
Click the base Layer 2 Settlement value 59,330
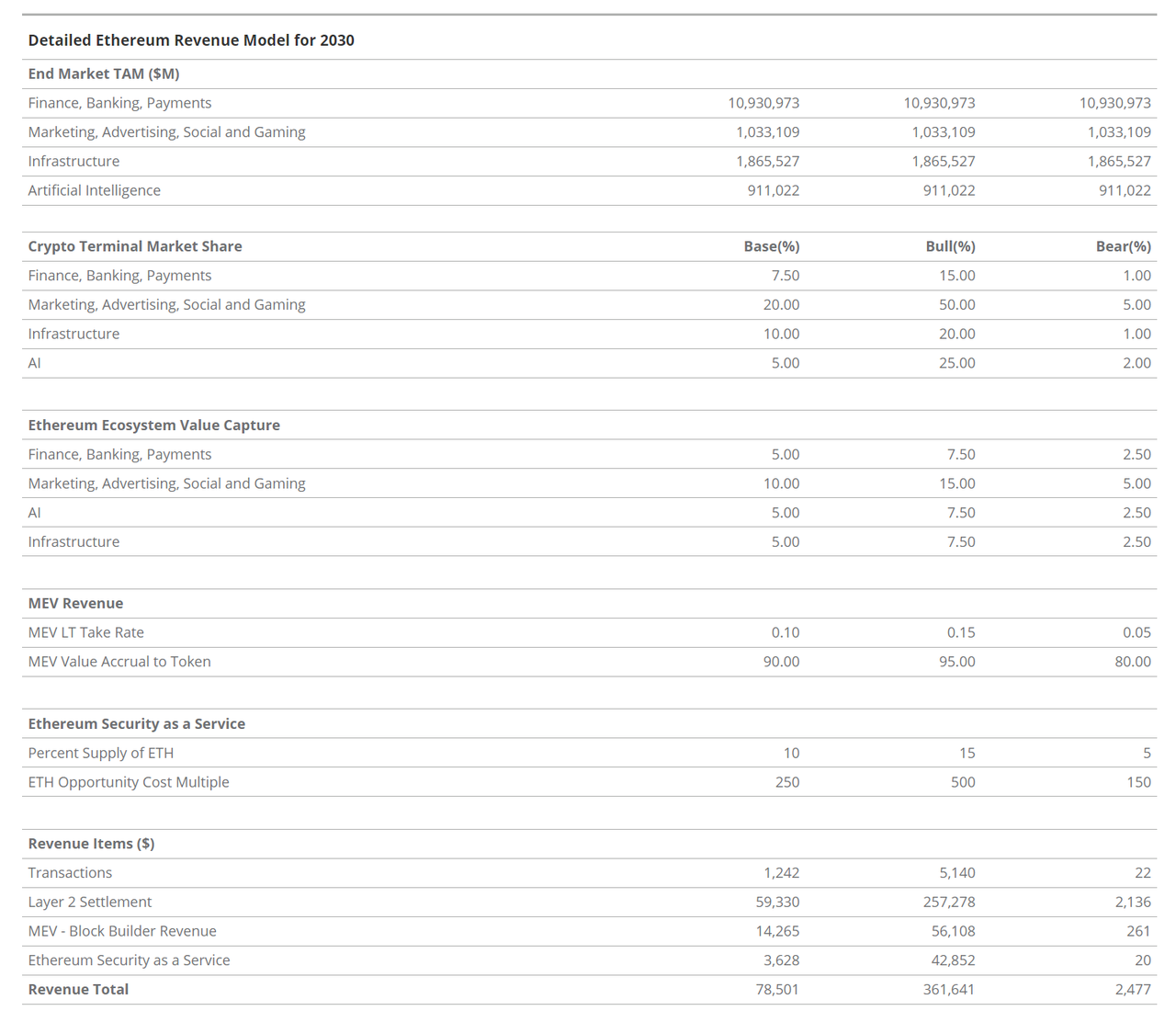point(777,903)
